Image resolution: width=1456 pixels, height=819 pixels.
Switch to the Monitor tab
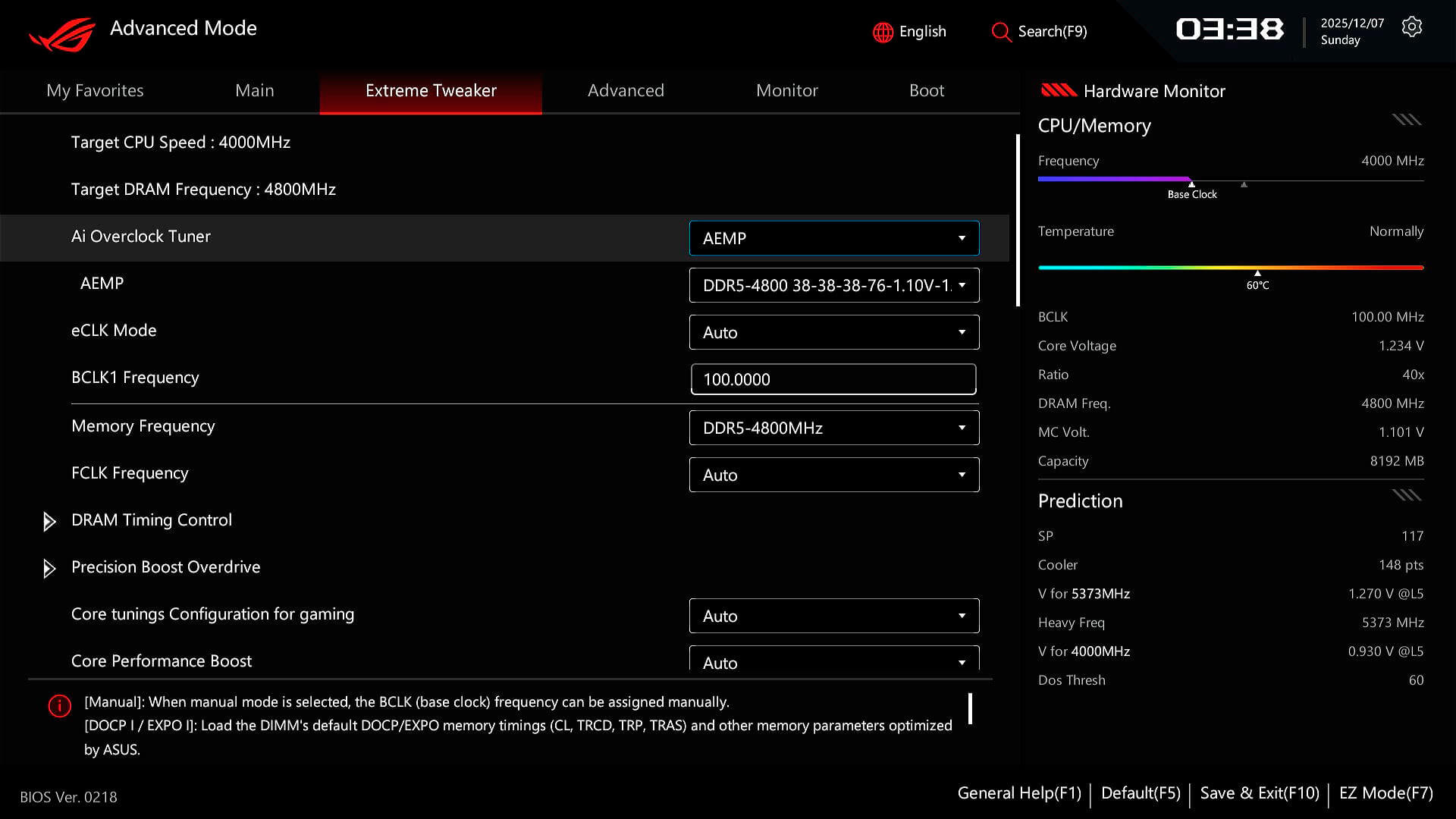tap(786, 90)
